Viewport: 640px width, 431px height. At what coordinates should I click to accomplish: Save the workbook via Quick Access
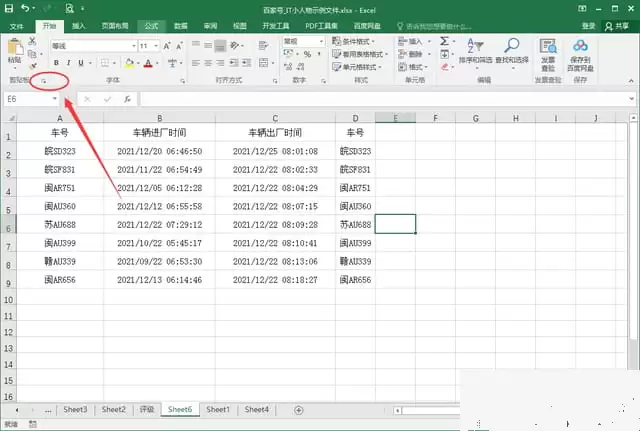coord(9,8)
